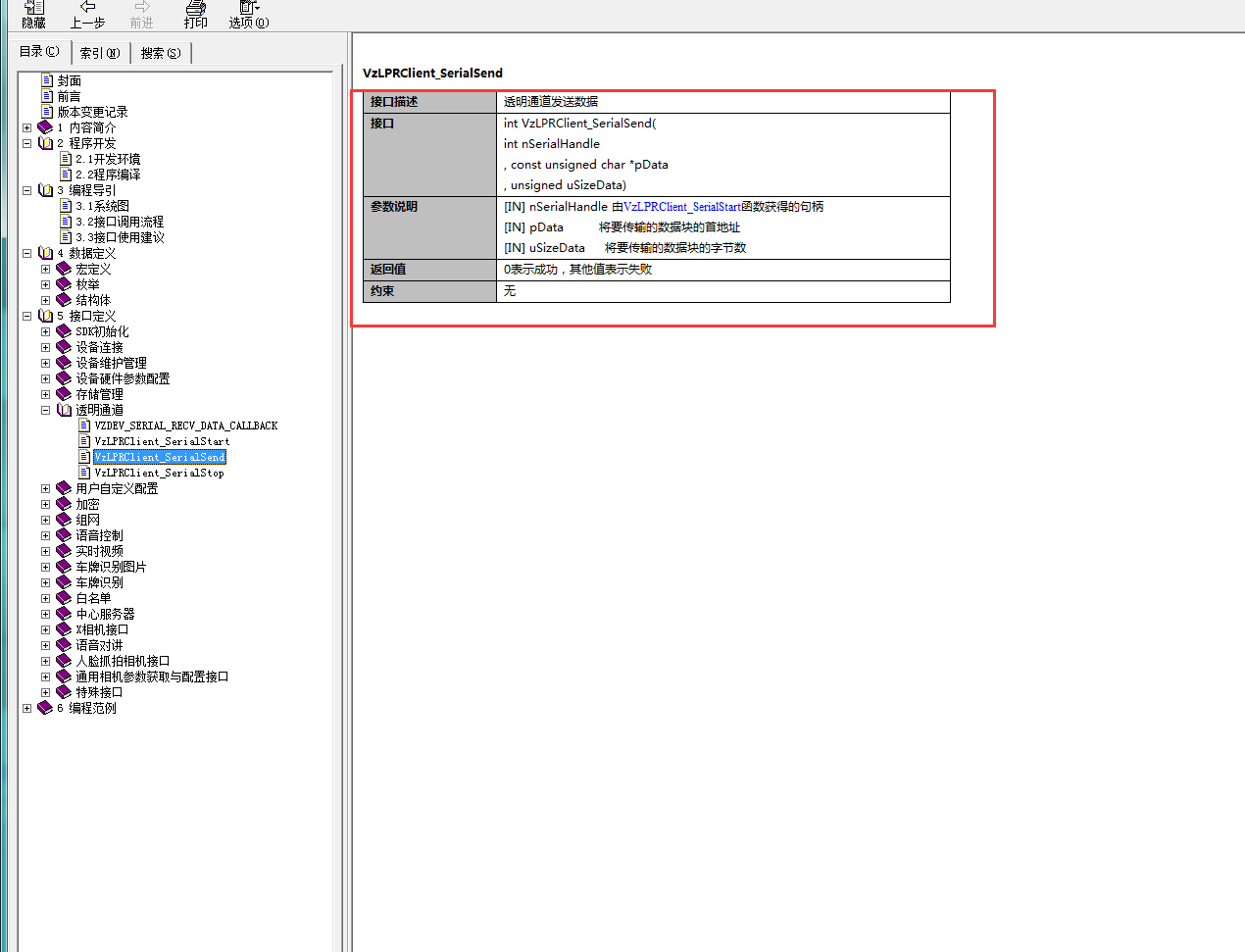This screenshot has width=1245, height=952.
Task: Select the X相机接口 tree item
Action: (x=102, y=629)
